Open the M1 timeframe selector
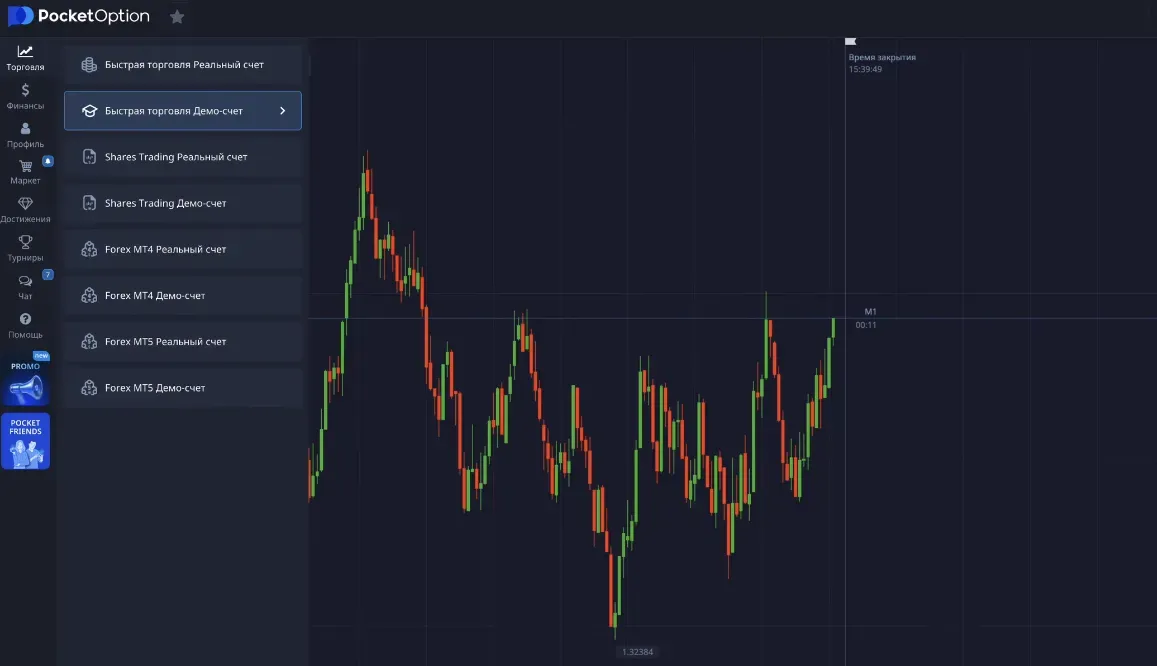 (868, 310)
